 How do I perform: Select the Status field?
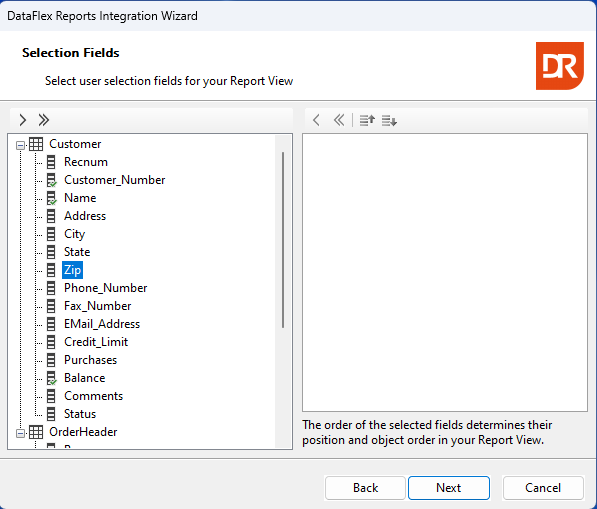(x=80, y=414)
